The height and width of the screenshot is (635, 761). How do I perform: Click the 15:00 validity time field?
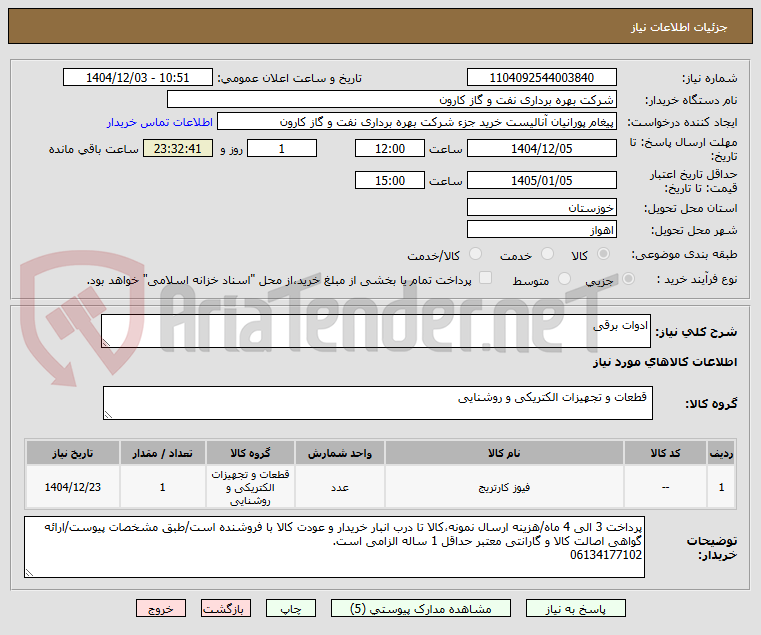click(x=390, y=180)
